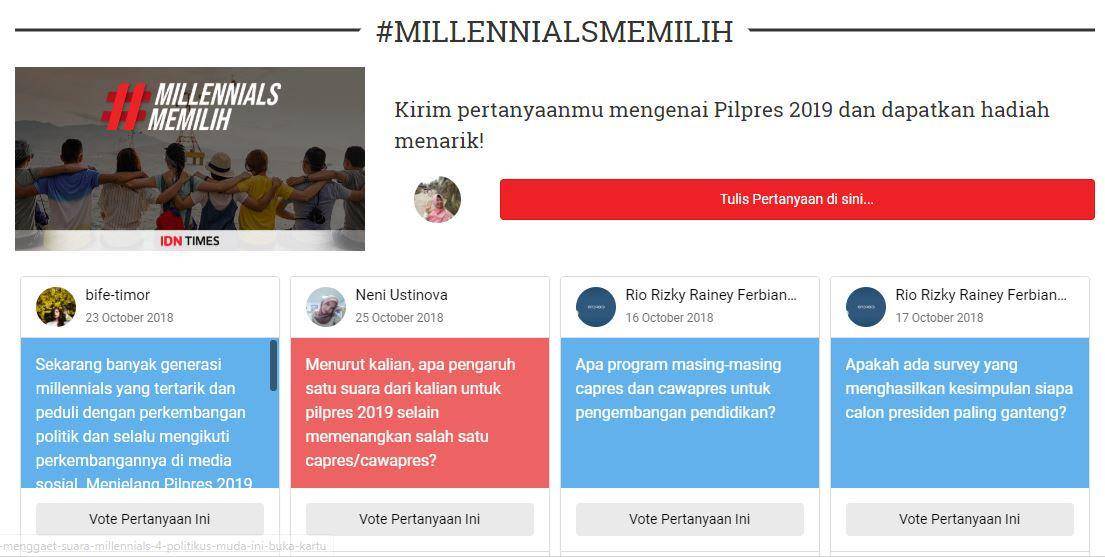Select the red question card about satu suara
1105x557 pixels.
(419, 412)
